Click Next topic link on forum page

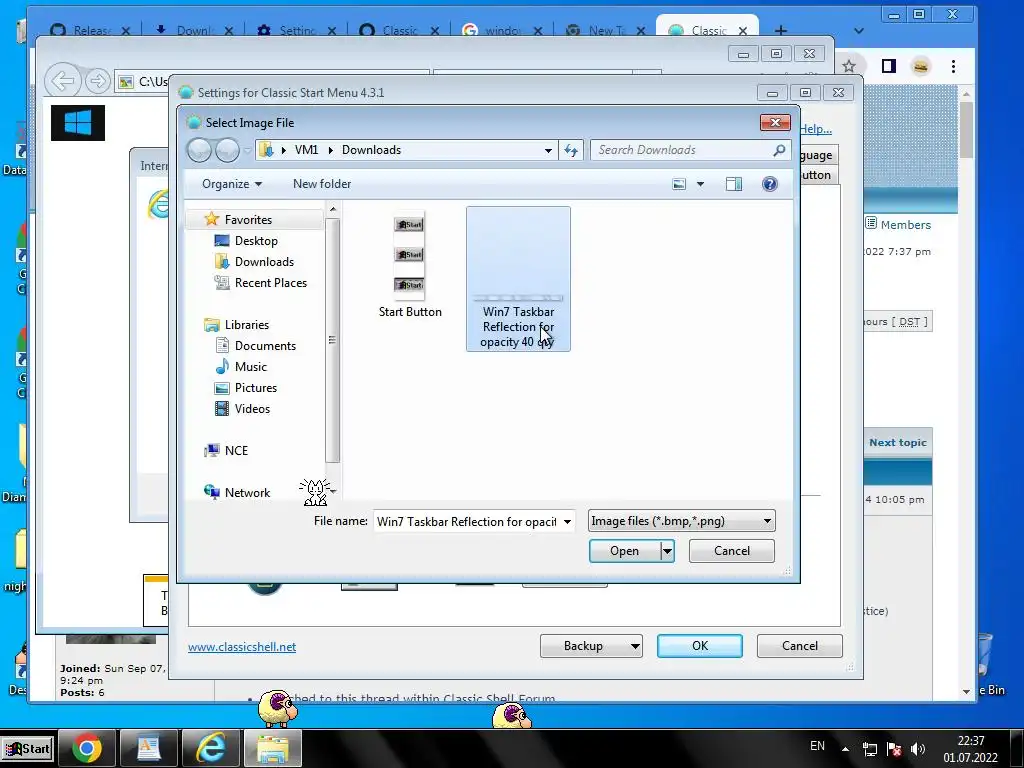[x=898, y=442]
